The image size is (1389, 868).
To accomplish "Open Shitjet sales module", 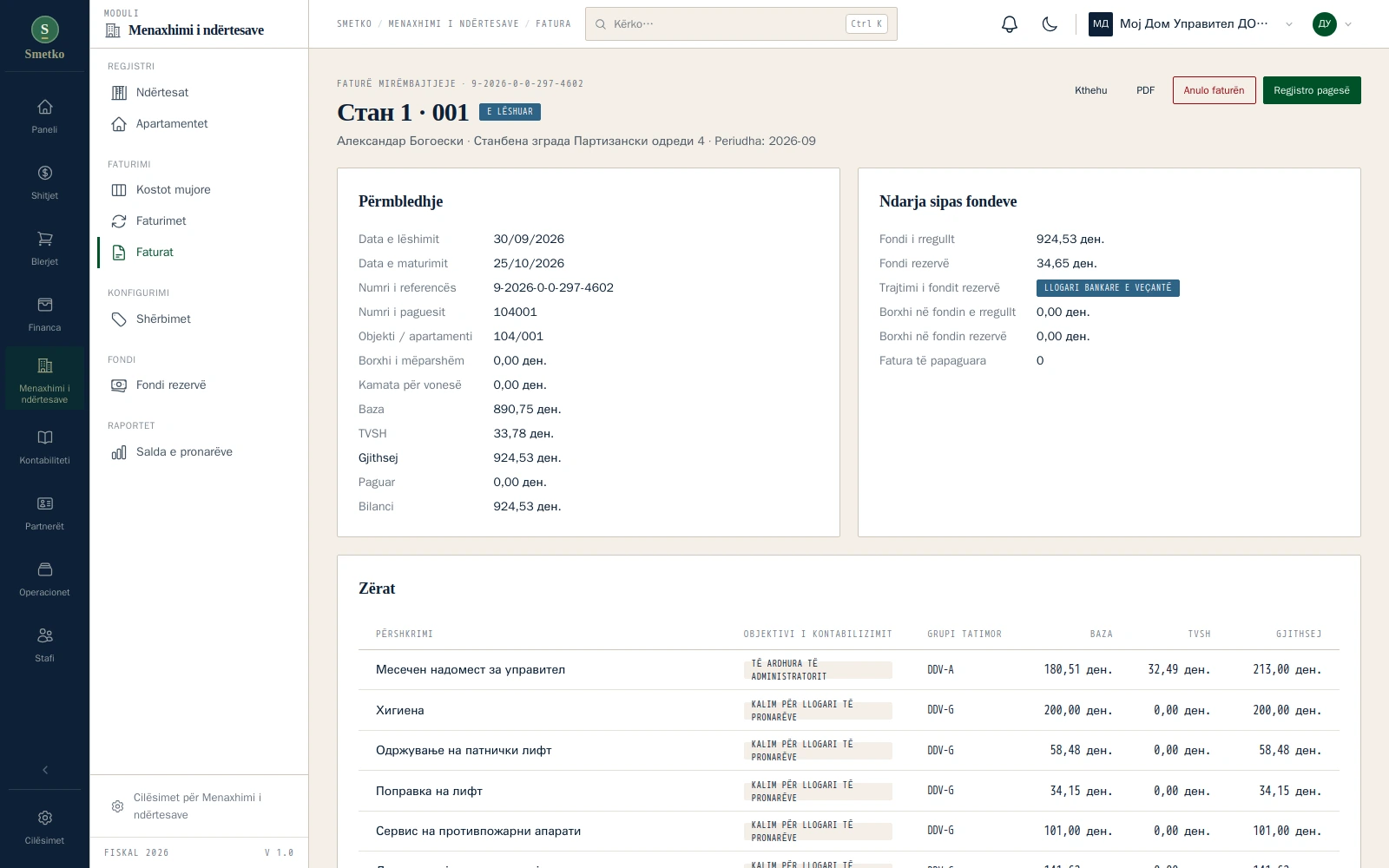I will [44, 182].
